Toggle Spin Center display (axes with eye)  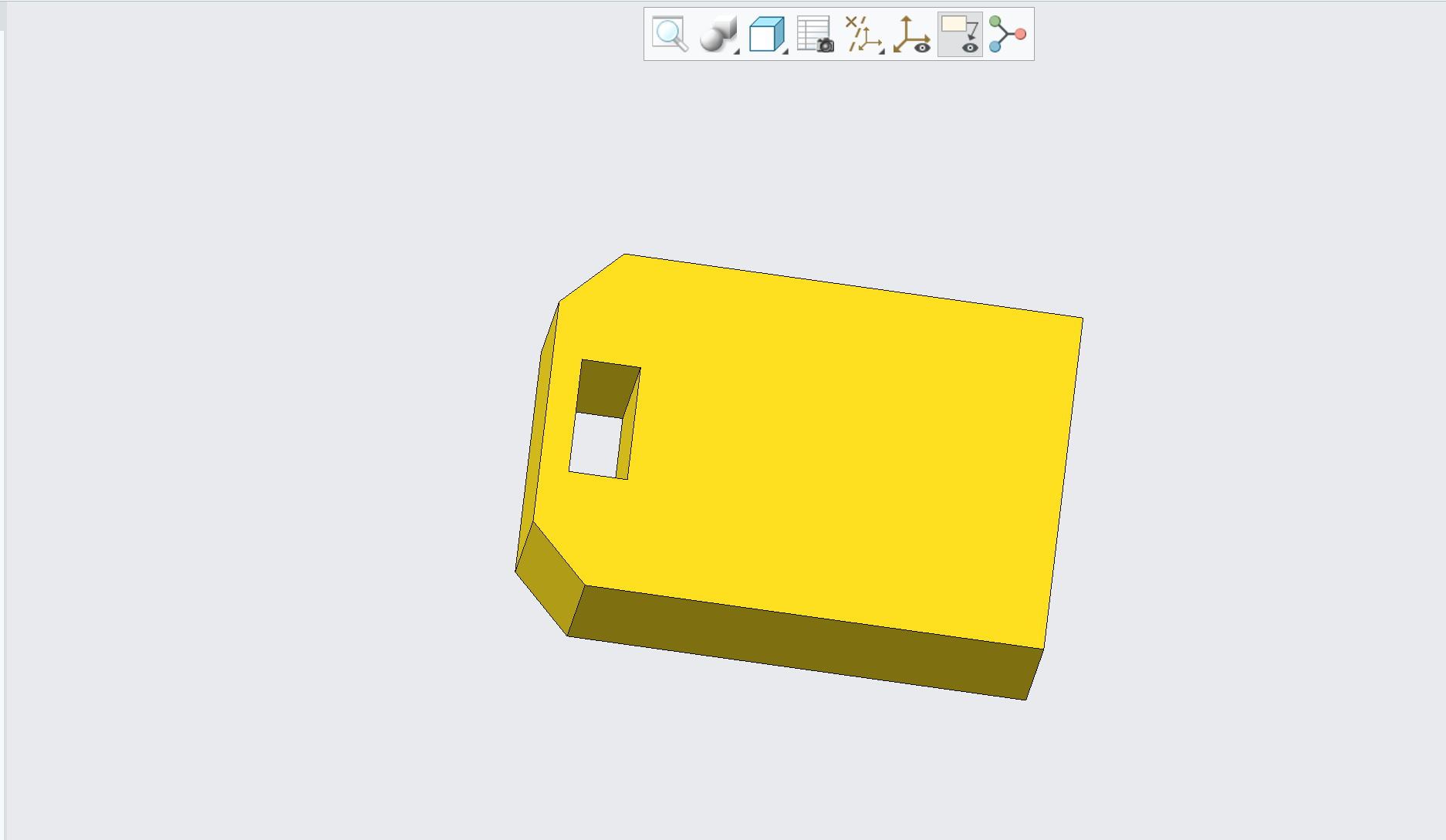click(x=912, y=35)
